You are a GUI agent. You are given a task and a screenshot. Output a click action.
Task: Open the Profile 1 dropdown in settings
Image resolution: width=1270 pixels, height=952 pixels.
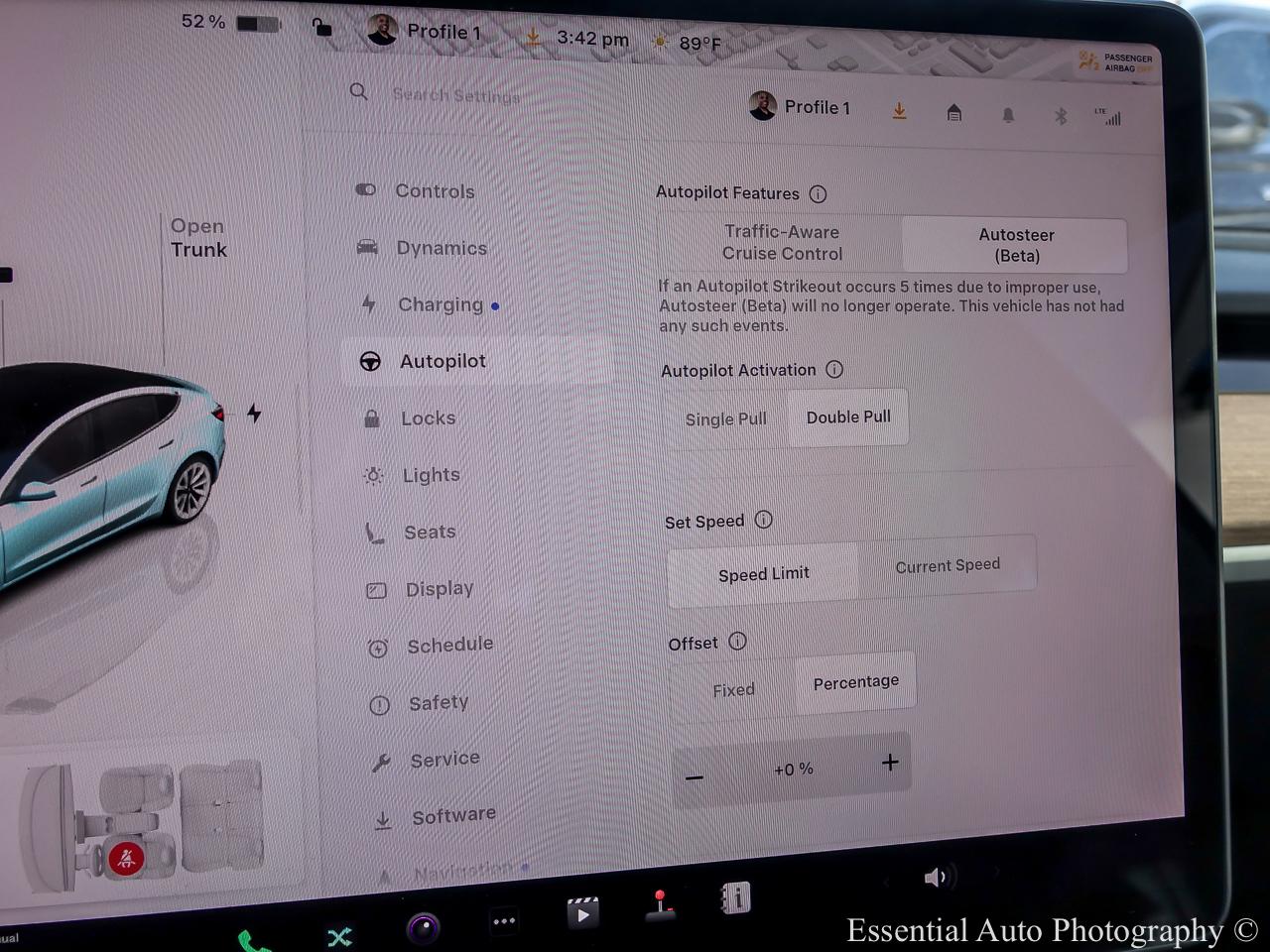[800, 107]
